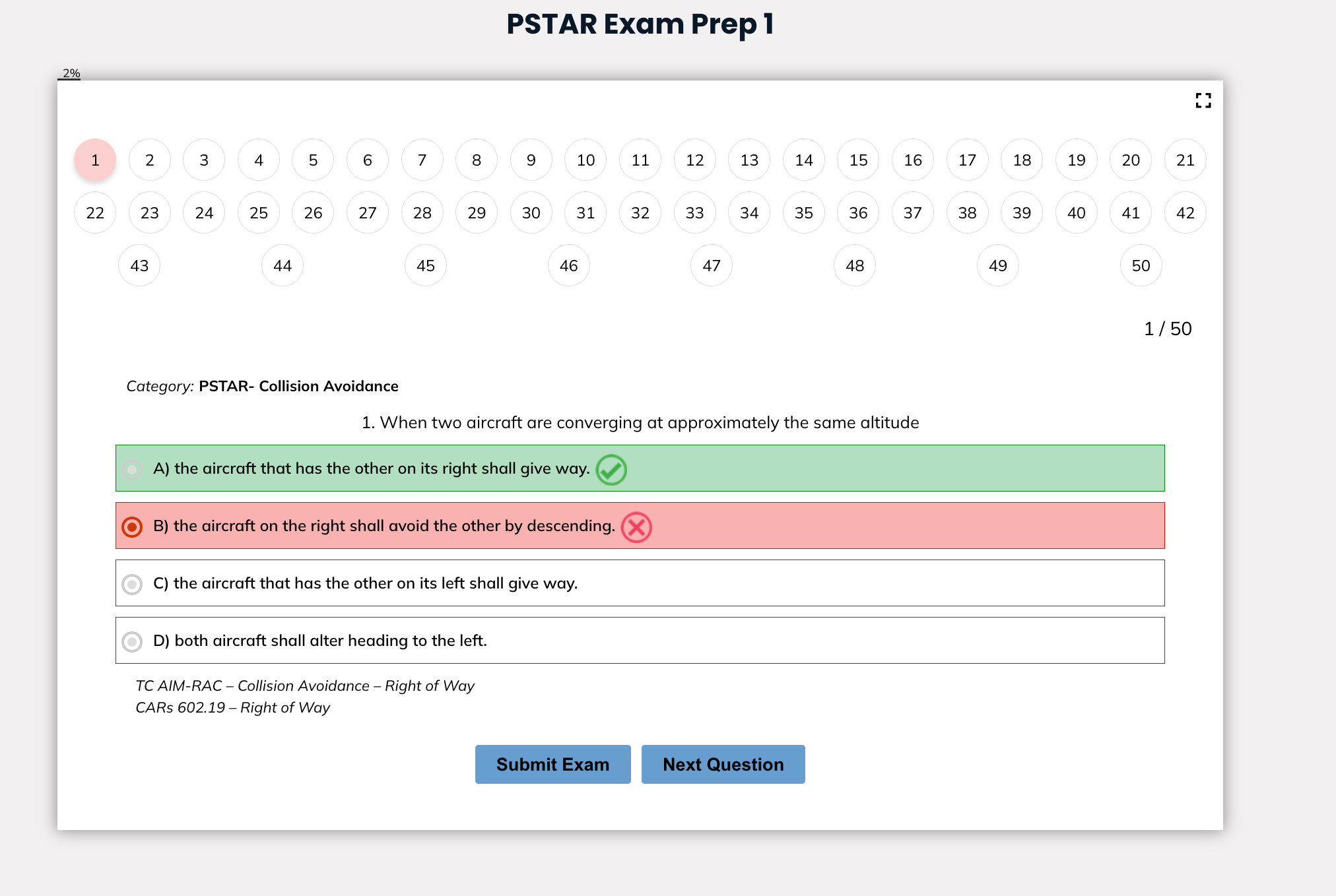Pick radio button for answer D
The image size is (1336, 896).
click(x=132, y=641)
